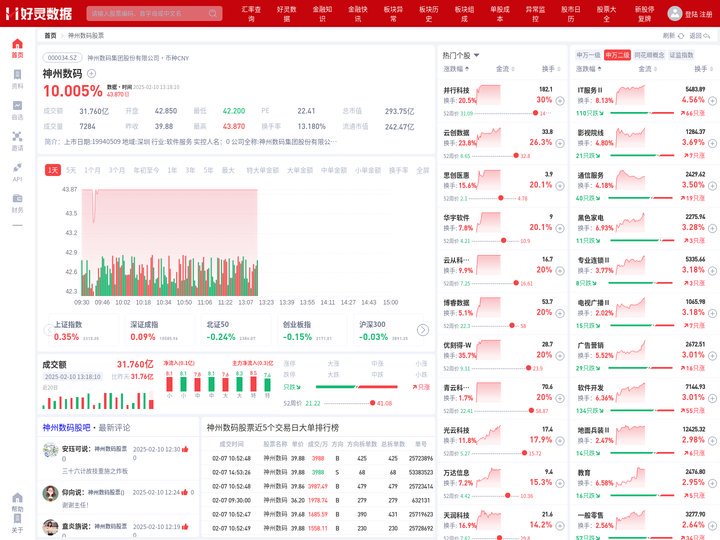Open the API sidebar icon
The height and width of the screenshot is (540, 720).
click(x=17, y=167)
